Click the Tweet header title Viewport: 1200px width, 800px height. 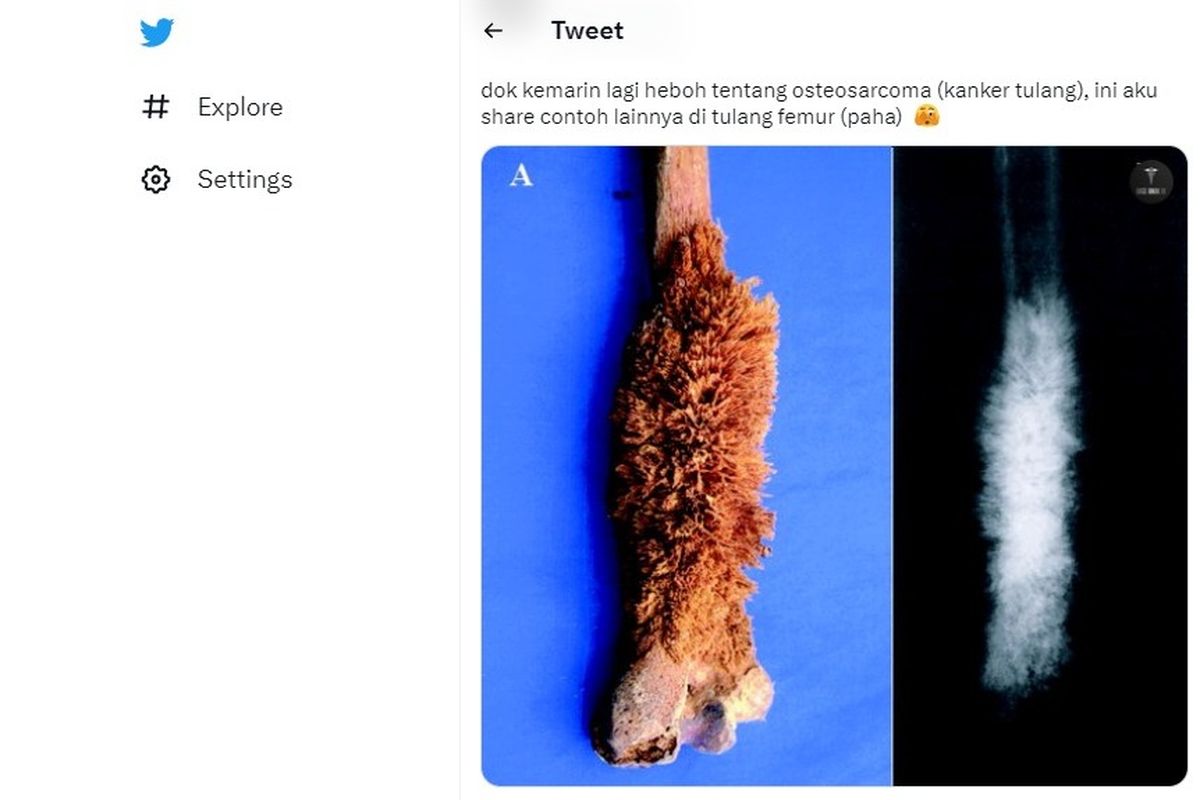(x=587, y=31)
